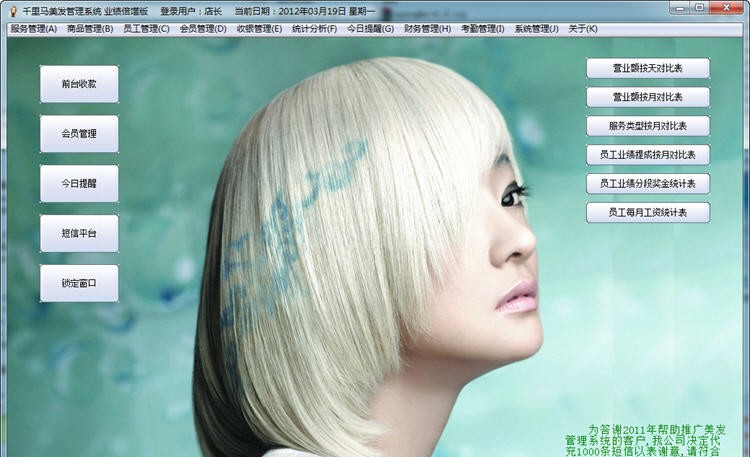Open the 会员管理(D) menu
Screen dimensions: 750x457
click(x=203, y=29)
